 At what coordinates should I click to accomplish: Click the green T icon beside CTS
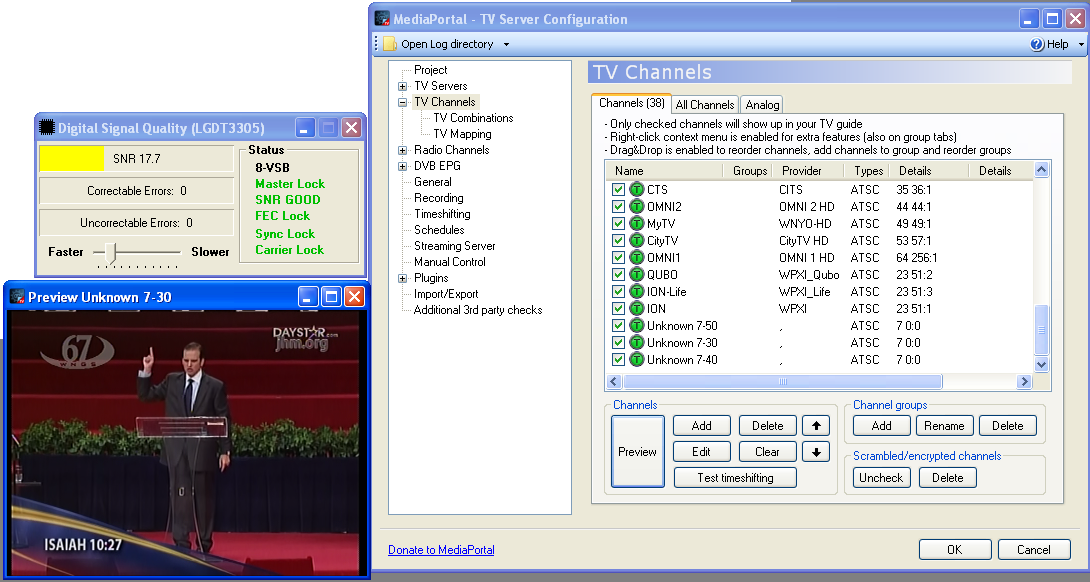coord(637,189)
